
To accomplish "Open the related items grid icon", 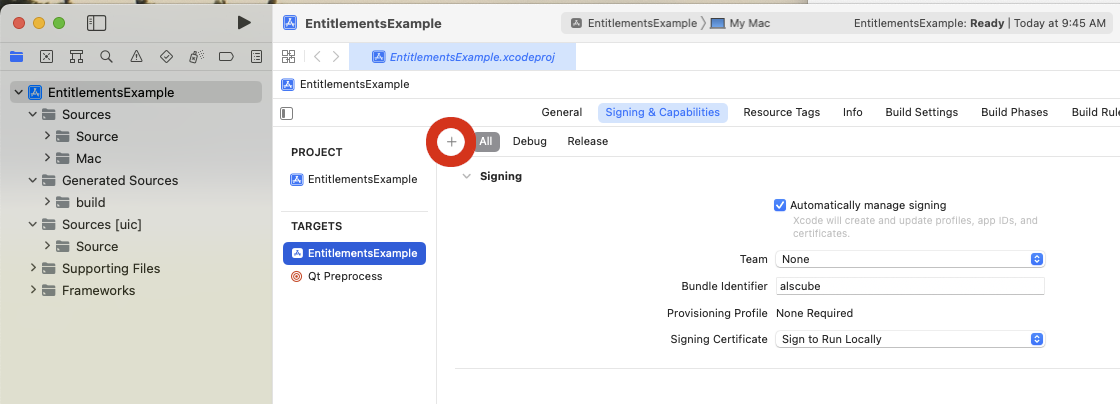I will pos(289,56).
